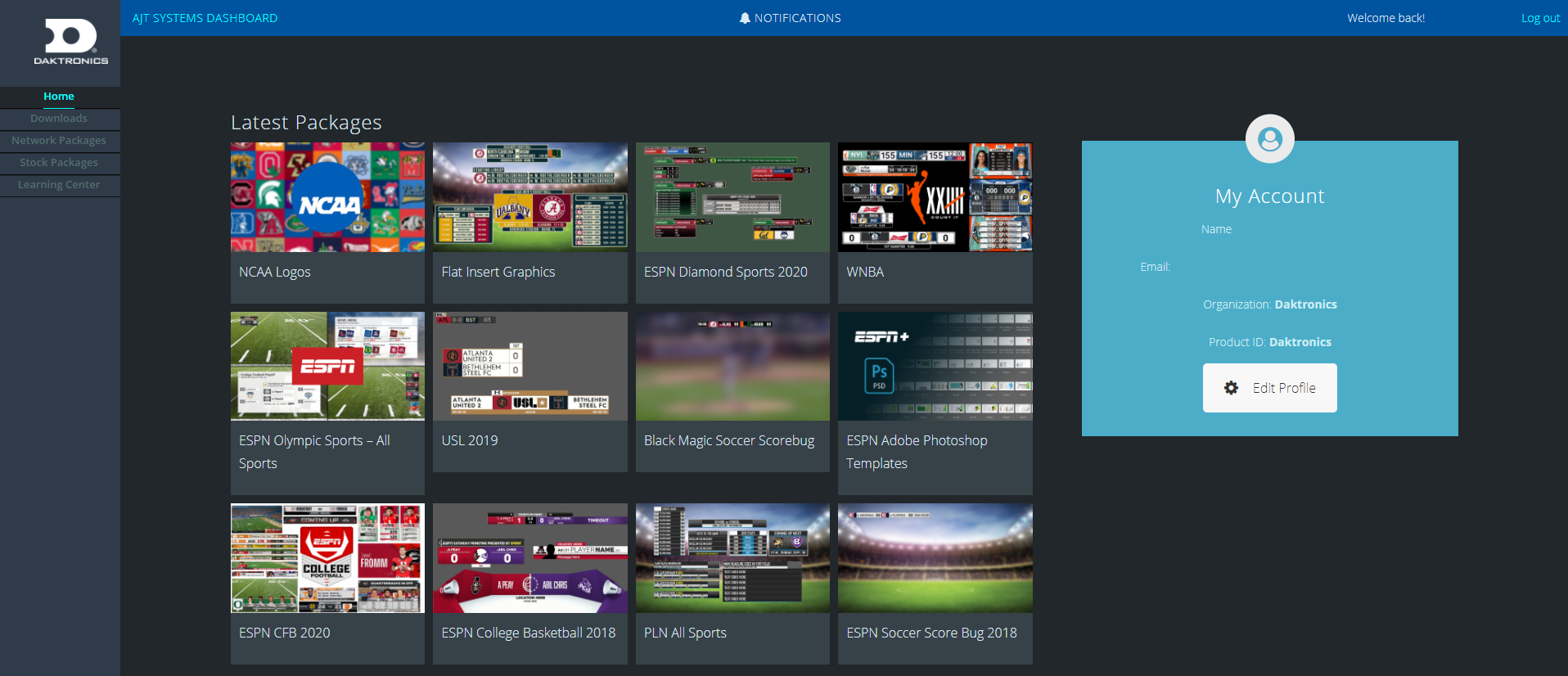The width and height of the screenshot is (1568, 676).
Task: Log out of the dashboard
Action: pos(1539,18)
